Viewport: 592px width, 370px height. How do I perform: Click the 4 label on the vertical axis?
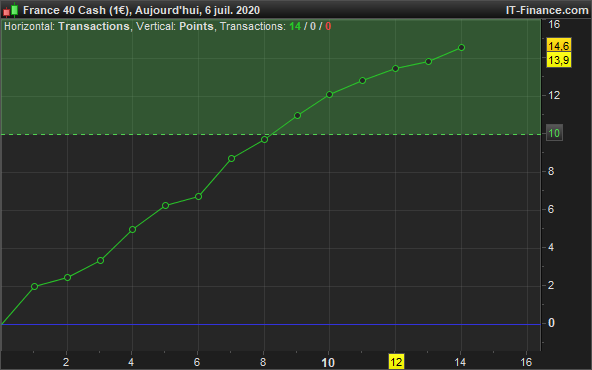pos(551,247)
